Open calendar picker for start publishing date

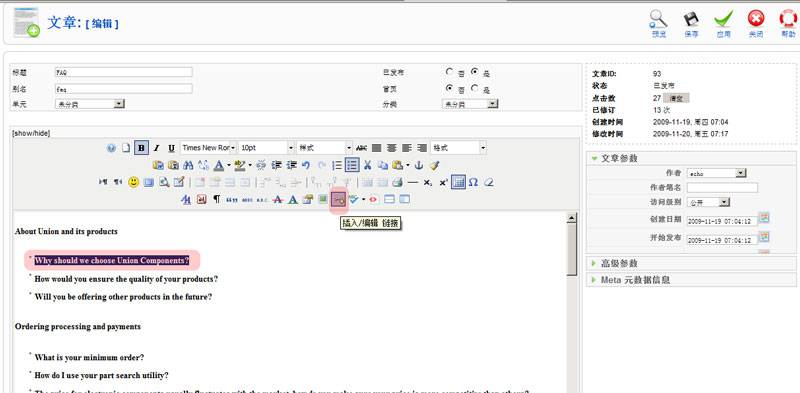coord(764,237)
